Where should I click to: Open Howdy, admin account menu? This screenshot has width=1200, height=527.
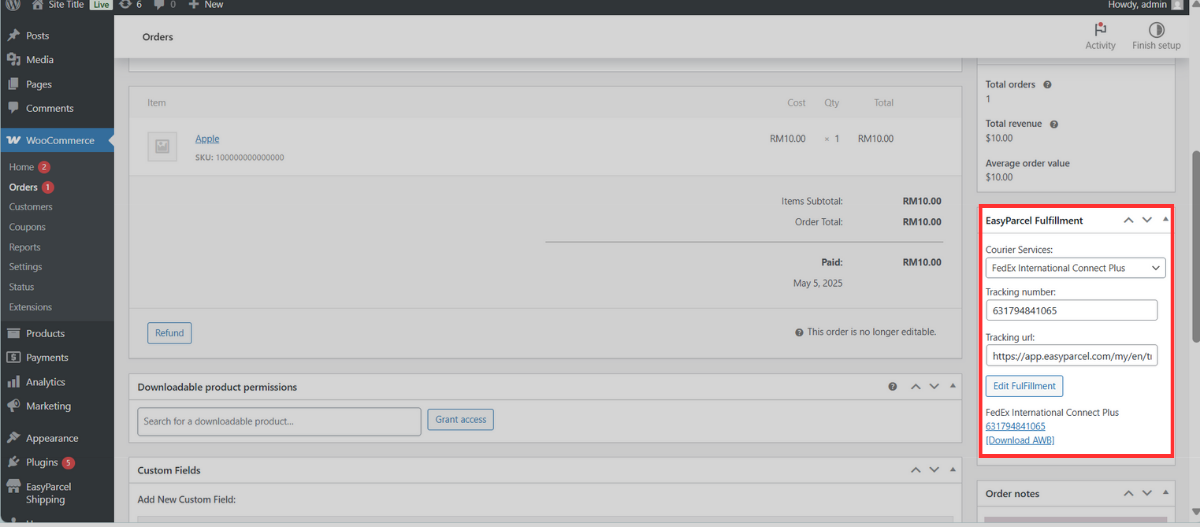click(1145, 5)
